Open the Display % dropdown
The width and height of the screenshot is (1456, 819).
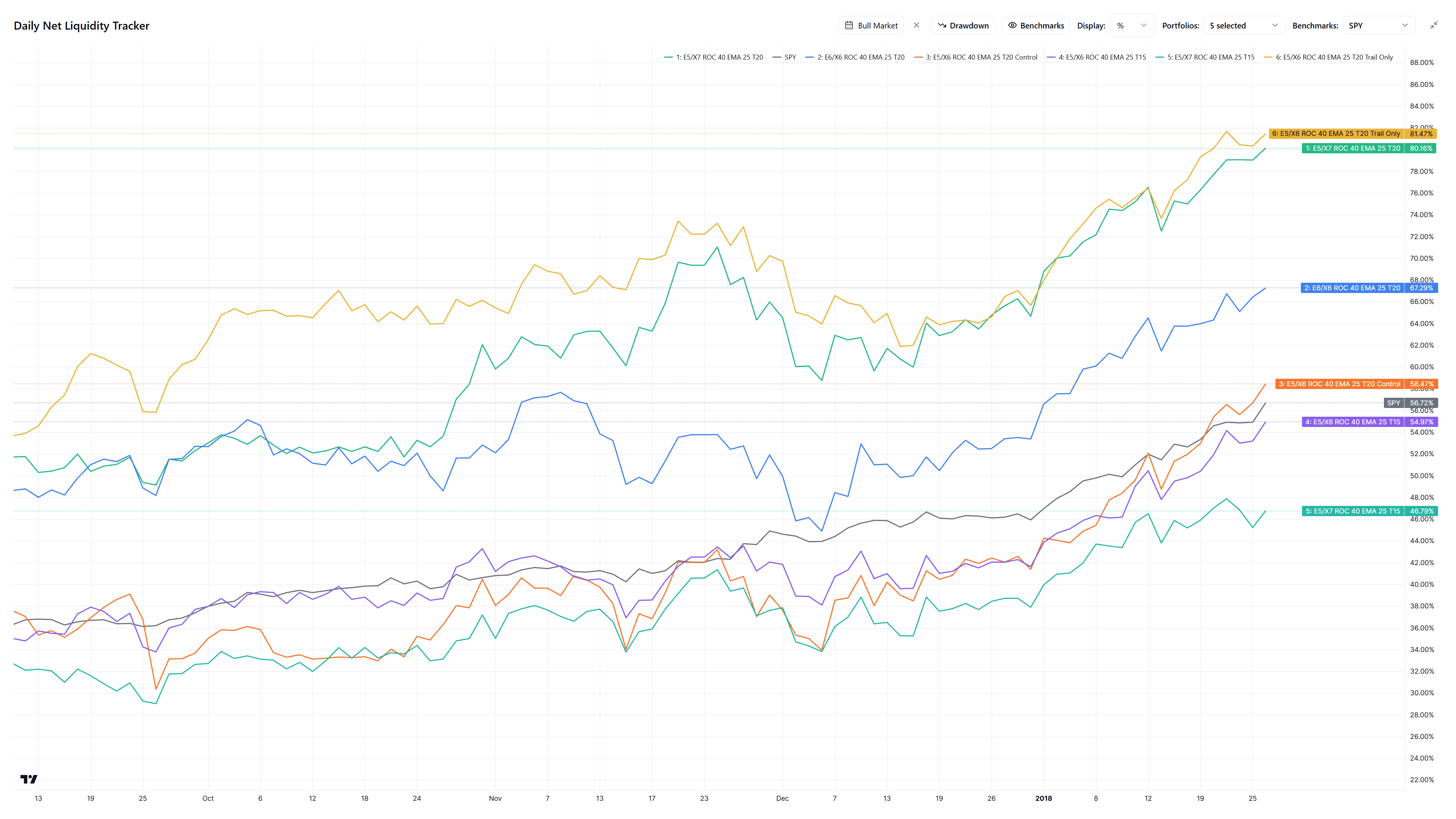(1132, 25)
